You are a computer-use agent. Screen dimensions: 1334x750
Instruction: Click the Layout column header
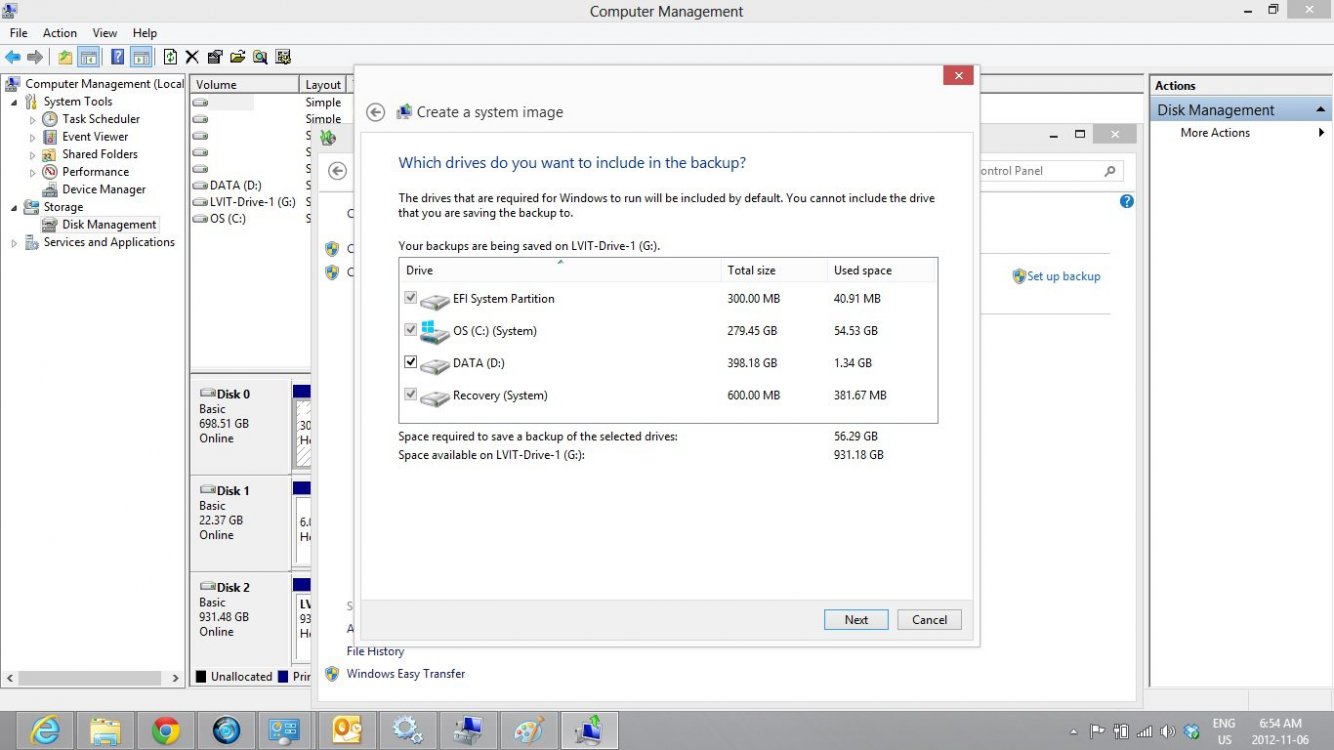click(x=323, y=85)
